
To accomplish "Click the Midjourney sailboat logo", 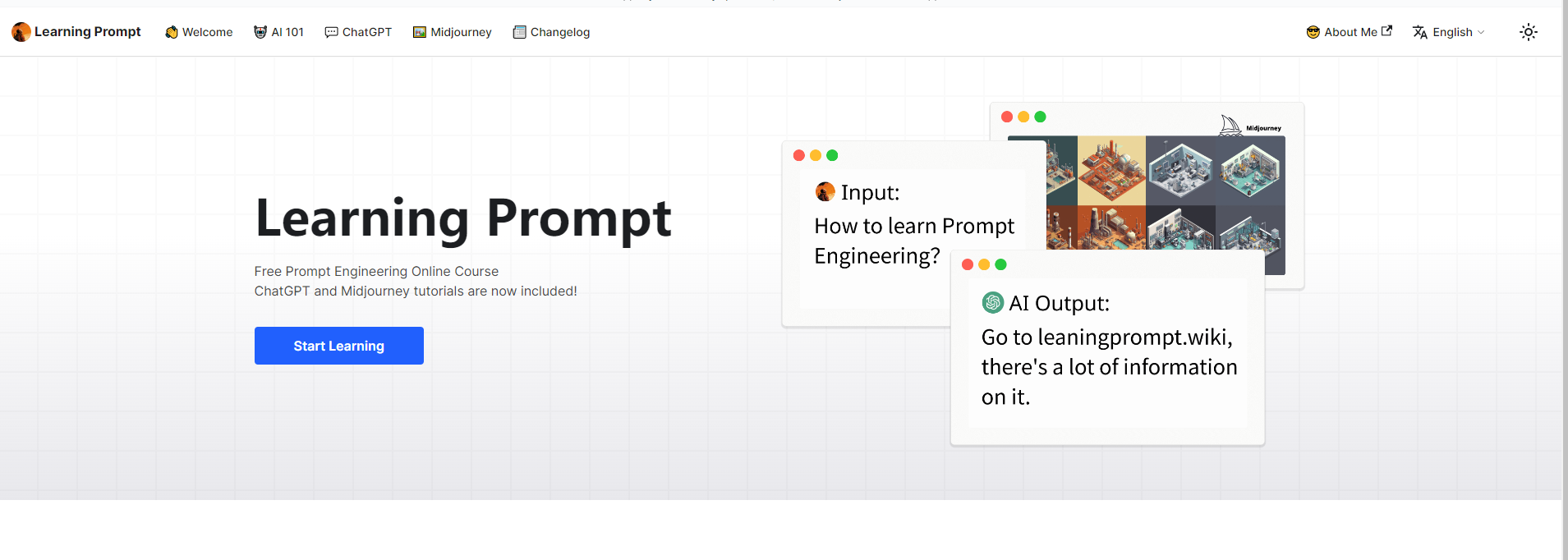I will coord(1230,125).
